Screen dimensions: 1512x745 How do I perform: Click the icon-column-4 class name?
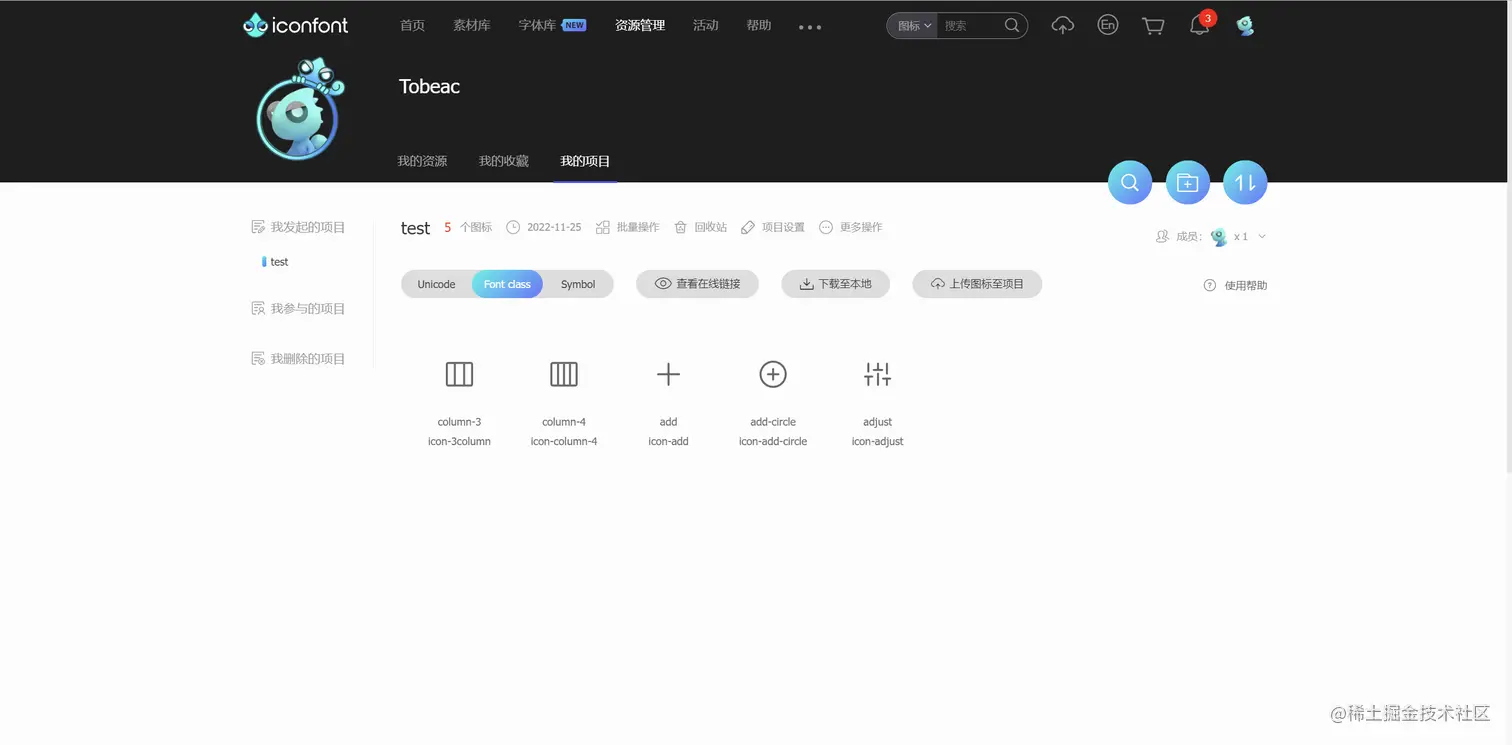coord(564,441)
